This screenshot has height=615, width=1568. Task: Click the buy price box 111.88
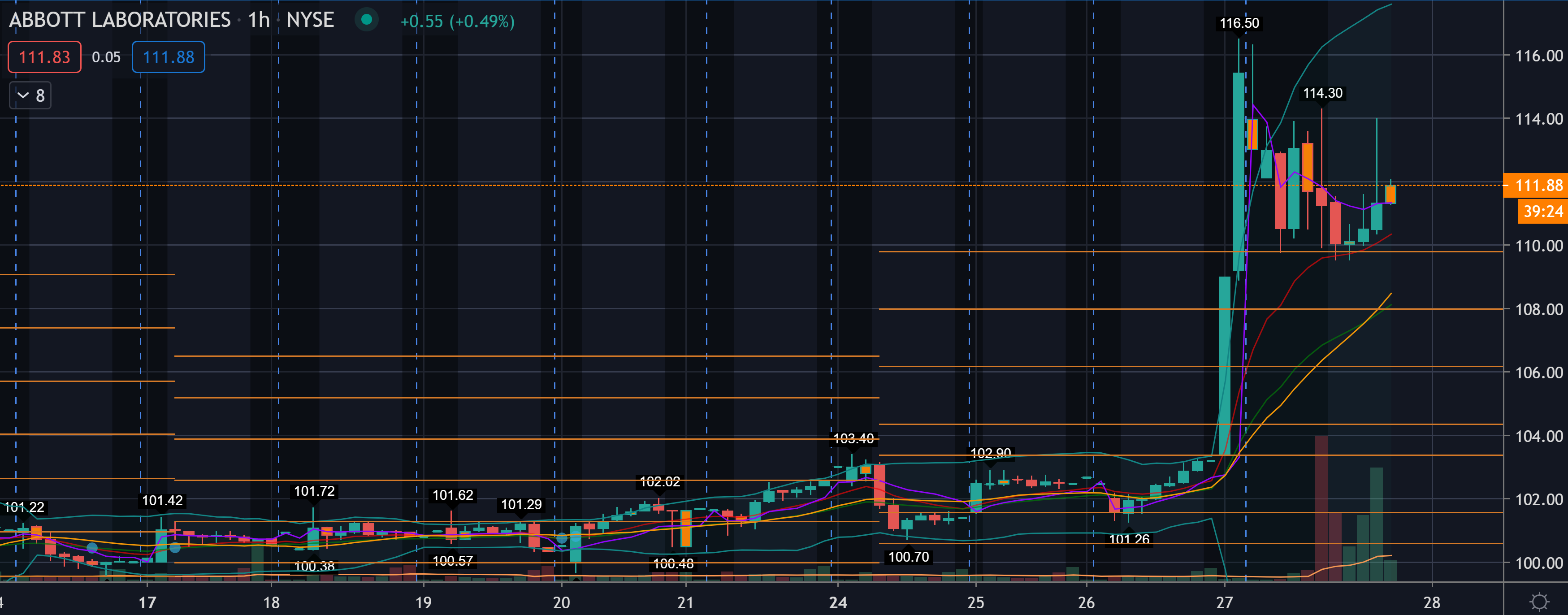point(169,57)
